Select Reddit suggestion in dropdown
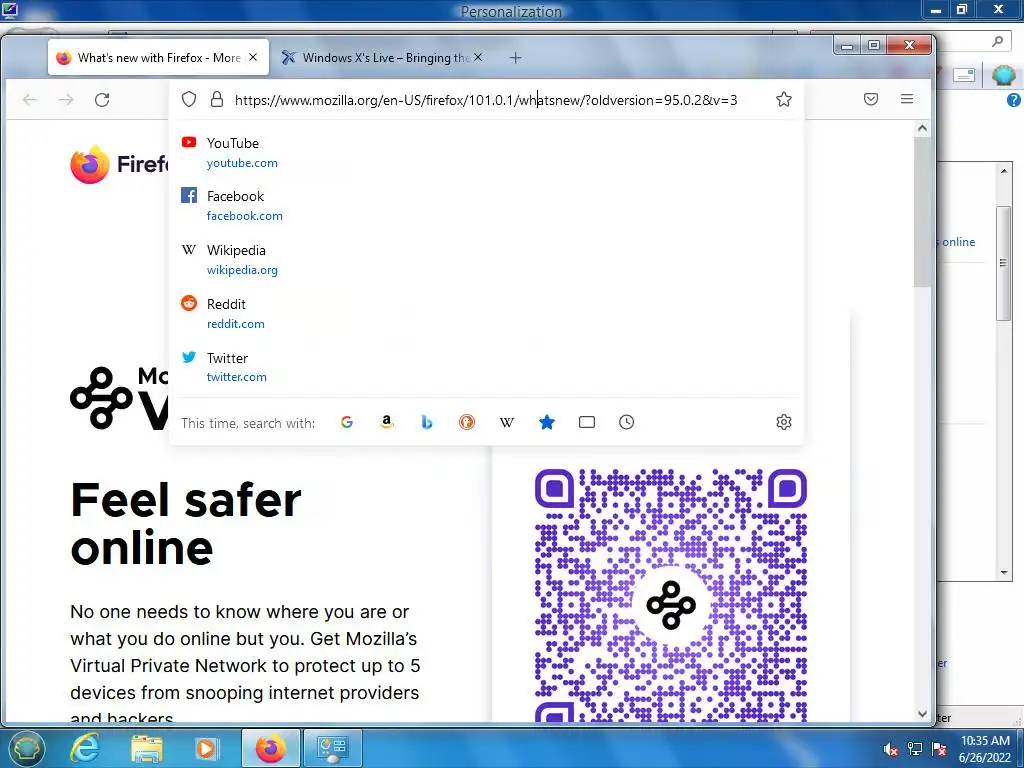 pyautogui.click(x=487, y=313)
